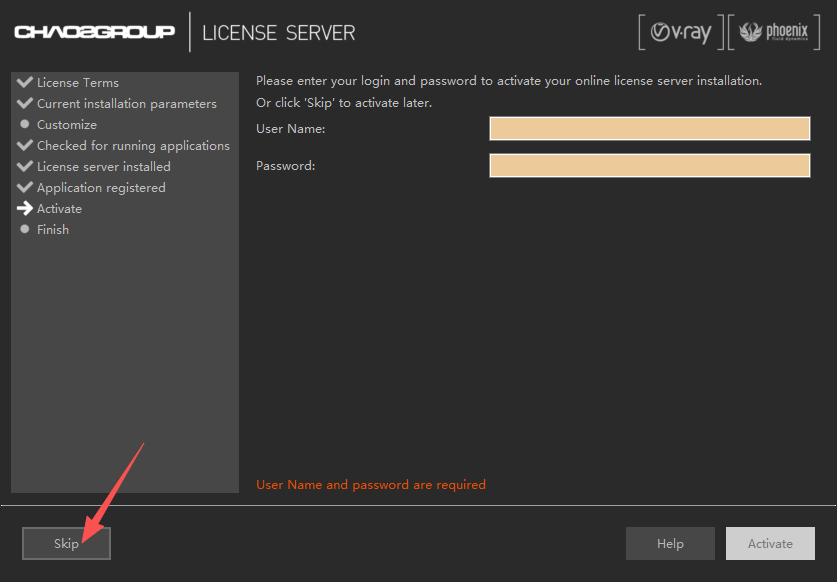Select 'License server installed' step text

(104, 167)
